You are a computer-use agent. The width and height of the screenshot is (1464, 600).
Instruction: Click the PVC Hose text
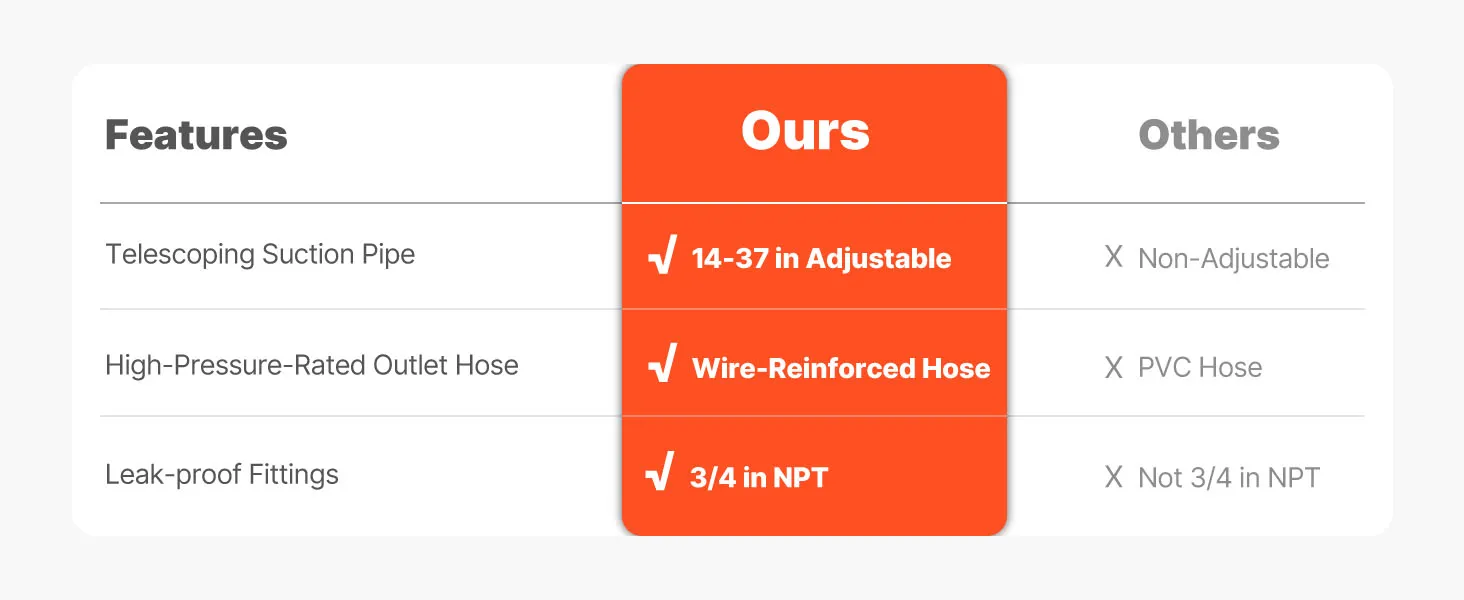point(1200,368)
